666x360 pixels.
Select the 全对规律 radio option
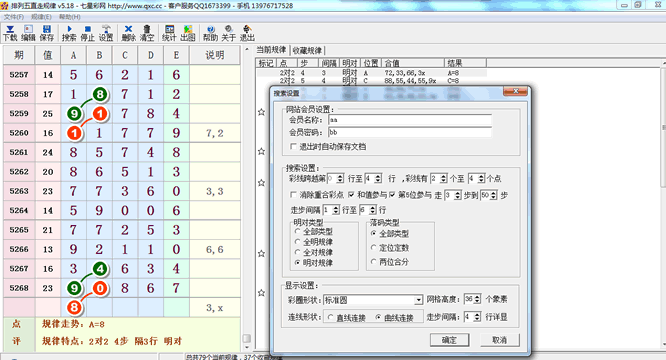(298, 252)
